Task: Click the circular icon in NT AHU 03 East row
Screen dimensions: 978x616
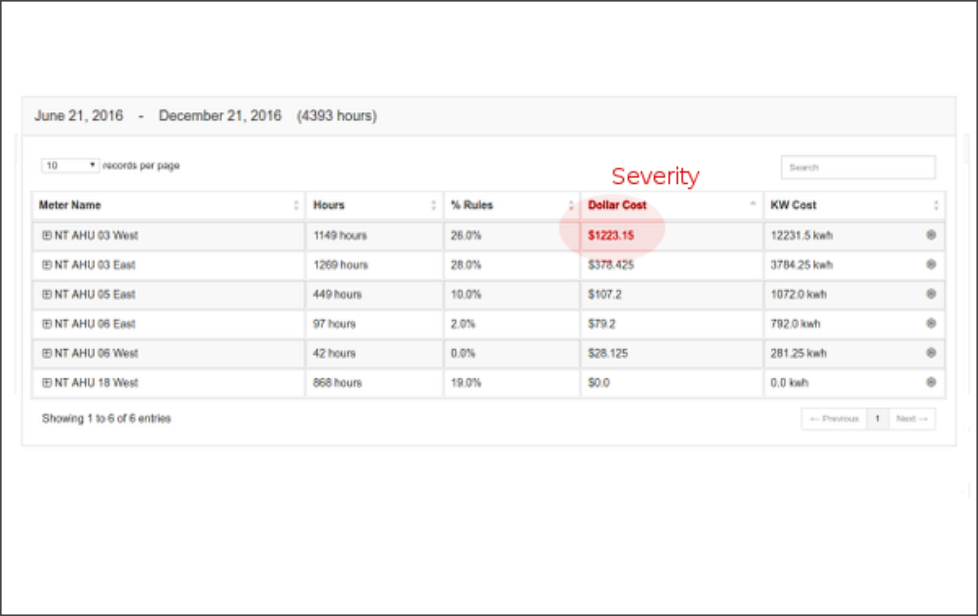Action: click(x=931, y=264)
